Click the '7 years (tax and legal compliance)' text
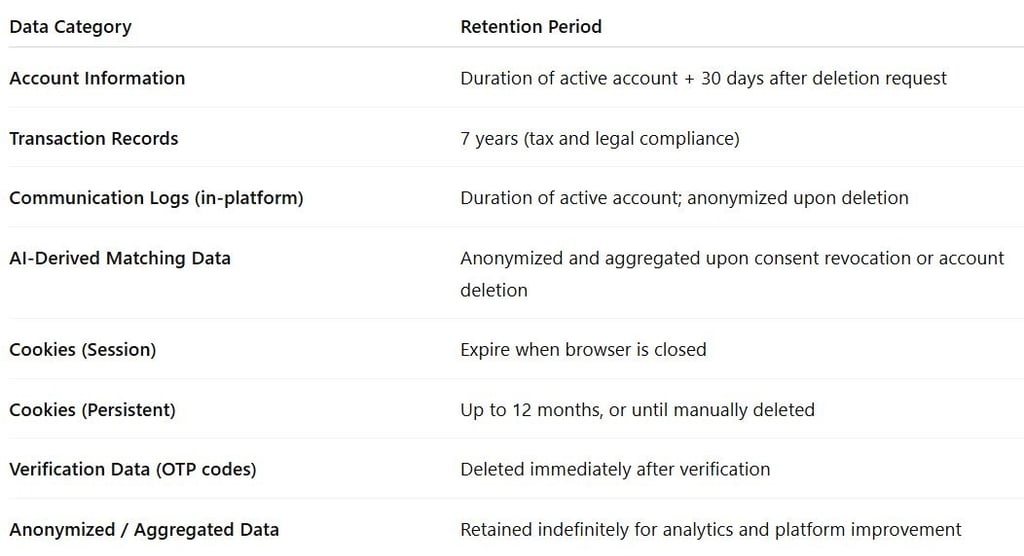The image size is (1024, 556). click(x=600, y=138)
